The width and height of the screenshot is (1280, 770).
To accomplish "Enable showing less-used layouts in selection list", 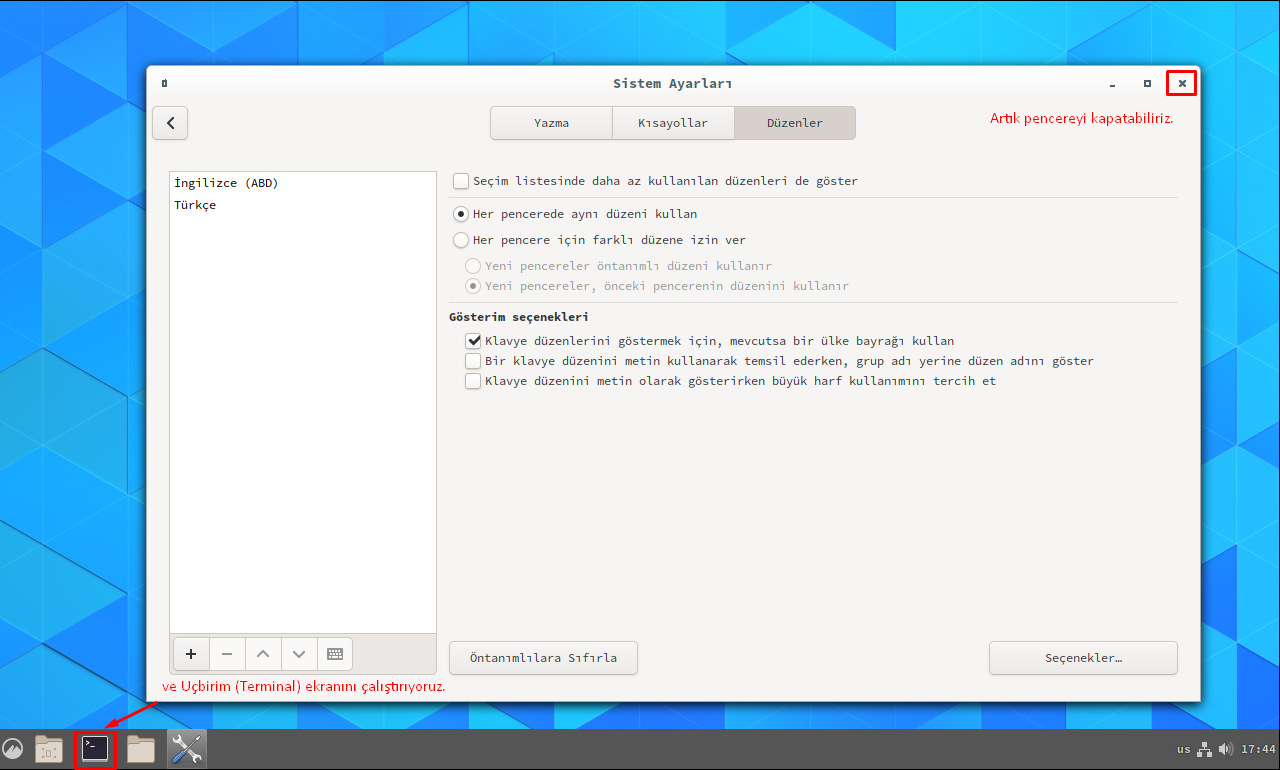I will point(461,181).
